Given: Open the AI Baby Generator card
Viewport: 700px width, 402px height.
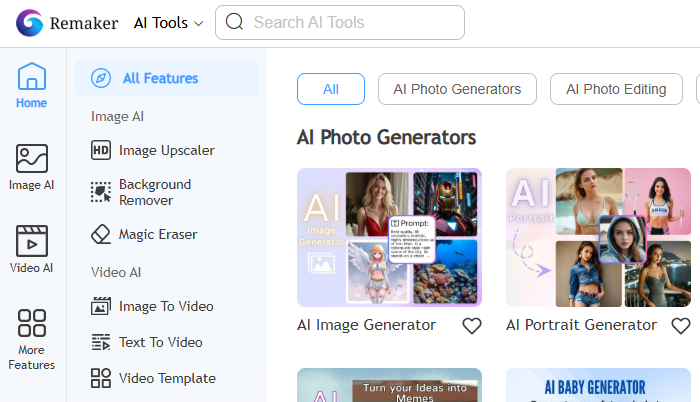Looking at the screenshot, I should point(598,385).
